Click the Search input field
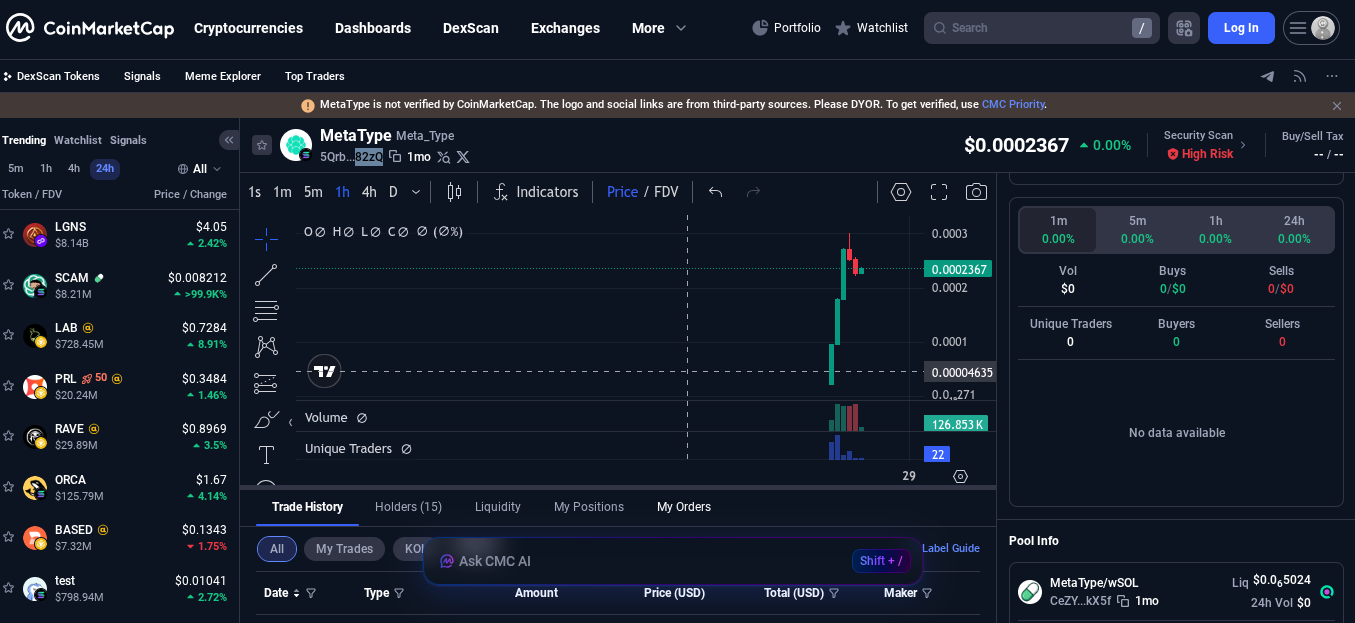Image resolution: width=1355 pixels, height=623 pixels. pos(1030,28)
